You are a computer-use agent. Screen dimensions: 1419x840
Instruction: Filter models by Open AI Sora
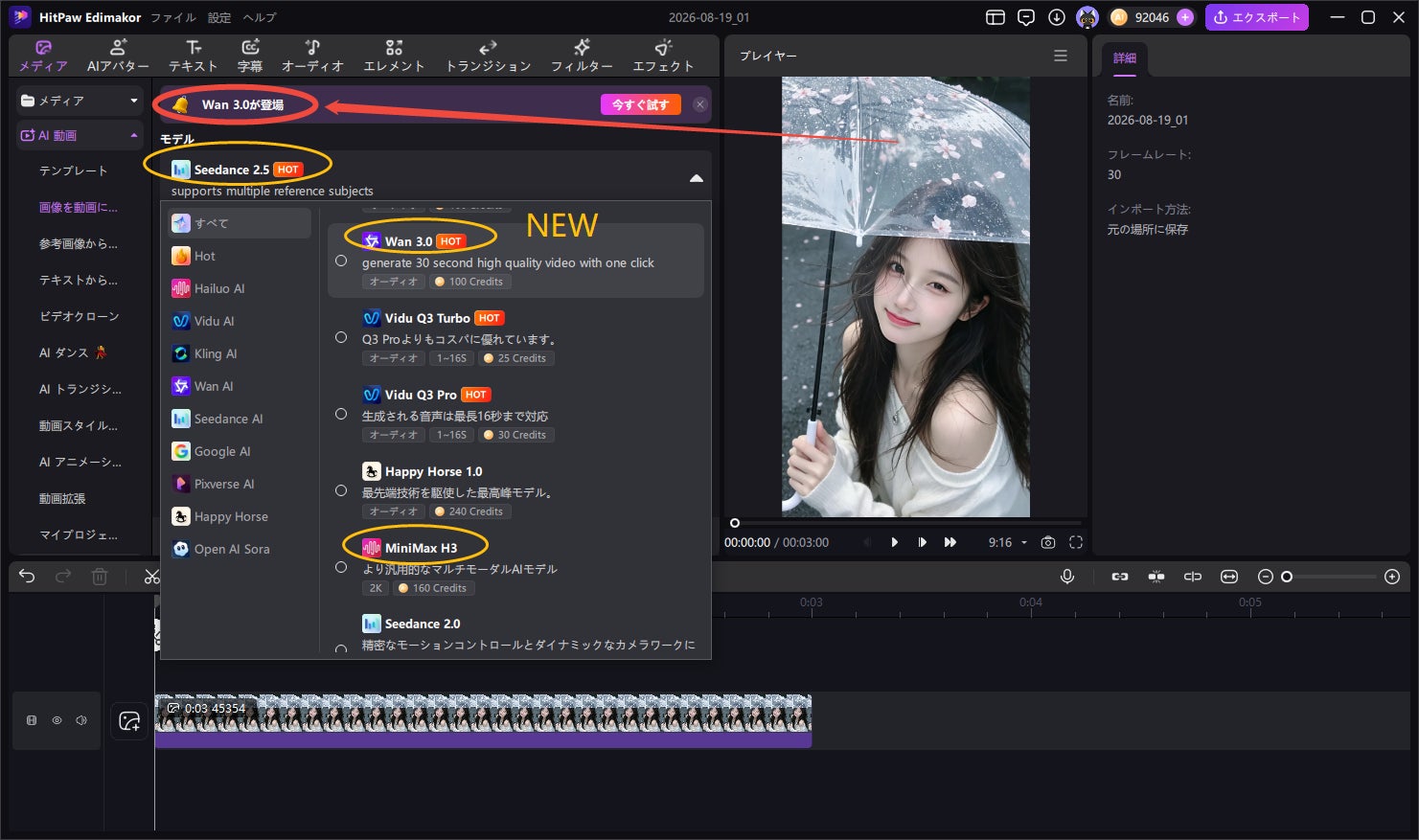[240, 549]
